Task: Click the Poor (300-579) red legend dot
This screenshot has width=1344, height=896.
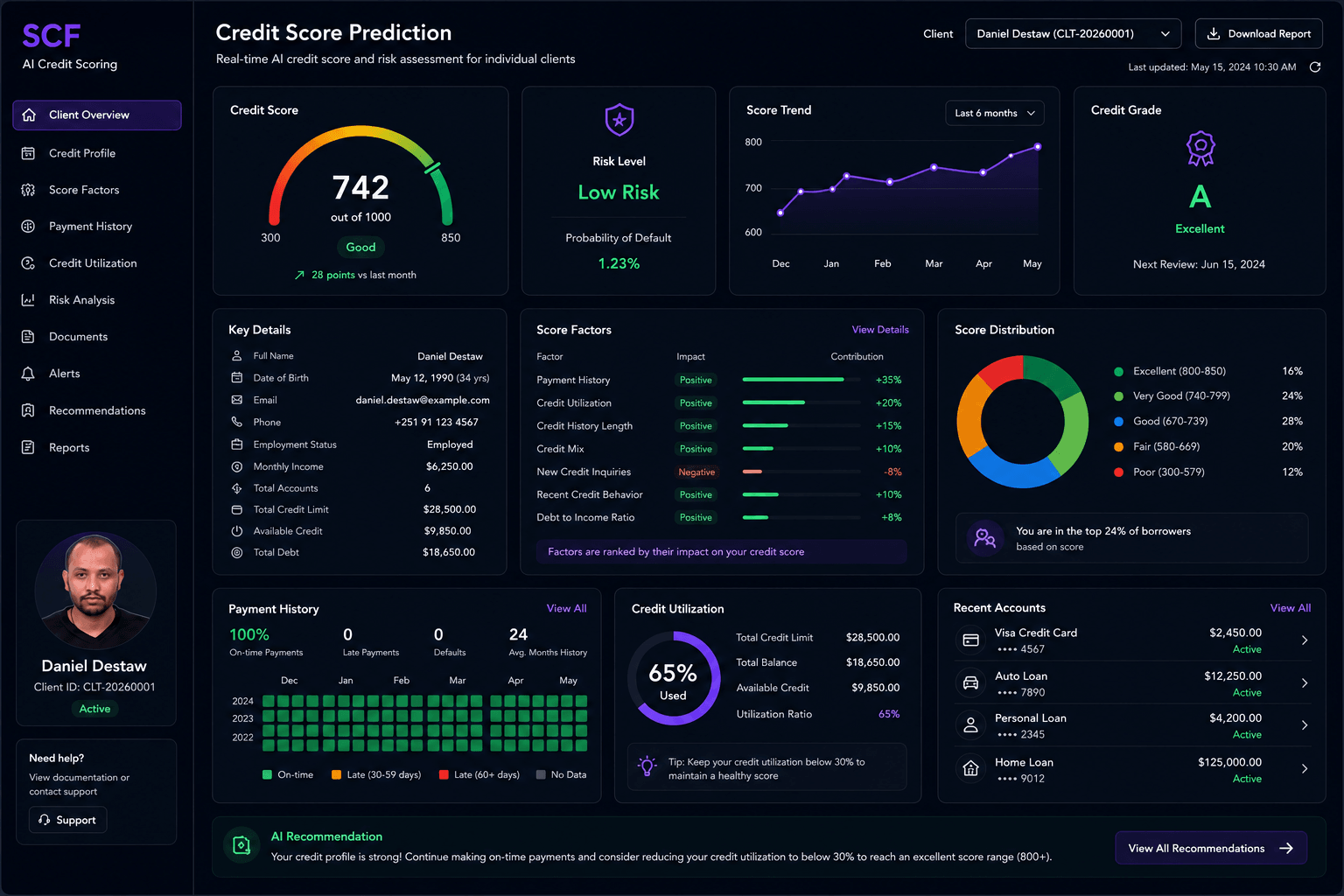Action: (1118, 472)
